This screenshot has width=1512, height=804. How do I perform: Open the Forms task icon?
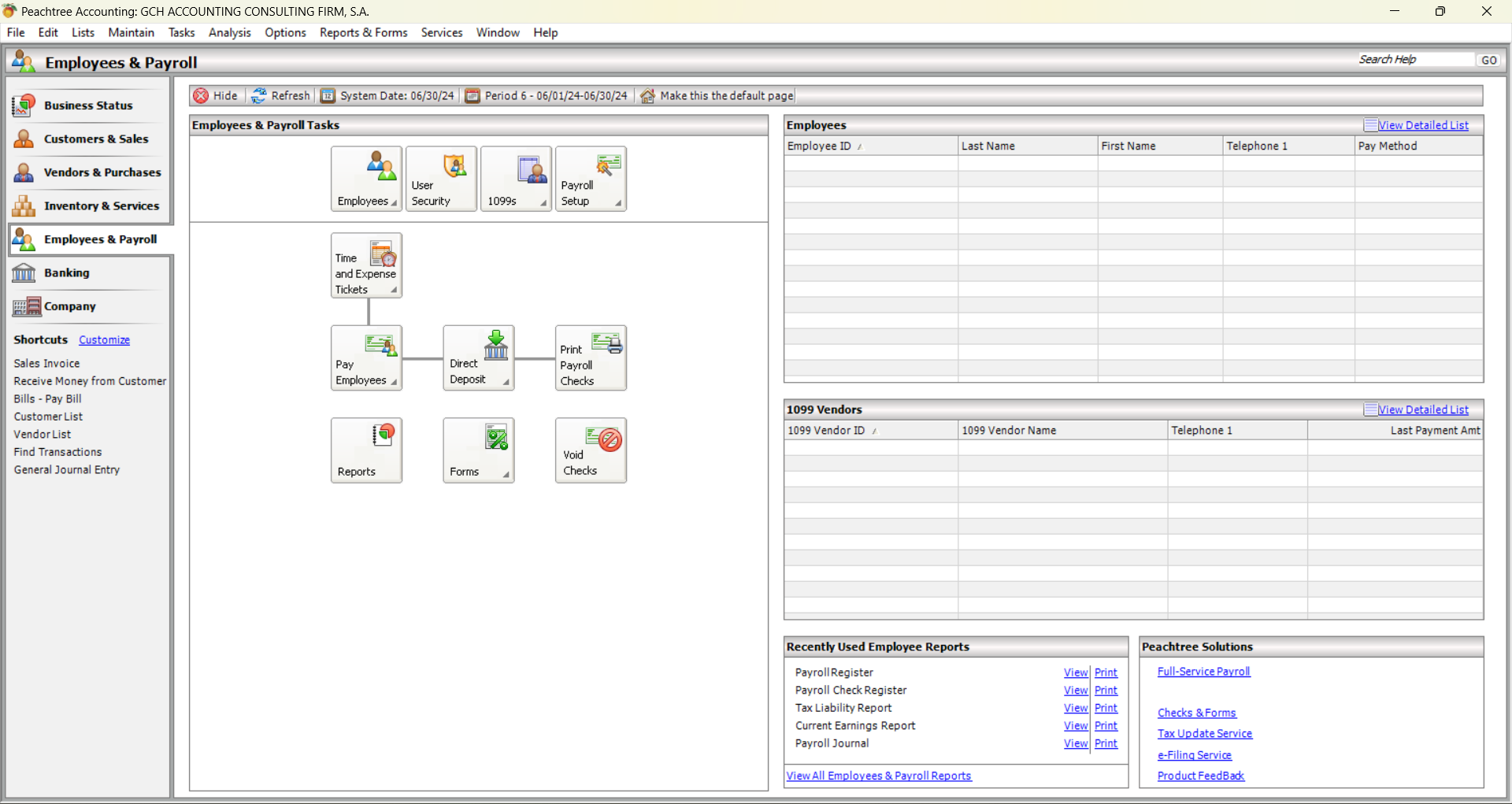point(478,450)
